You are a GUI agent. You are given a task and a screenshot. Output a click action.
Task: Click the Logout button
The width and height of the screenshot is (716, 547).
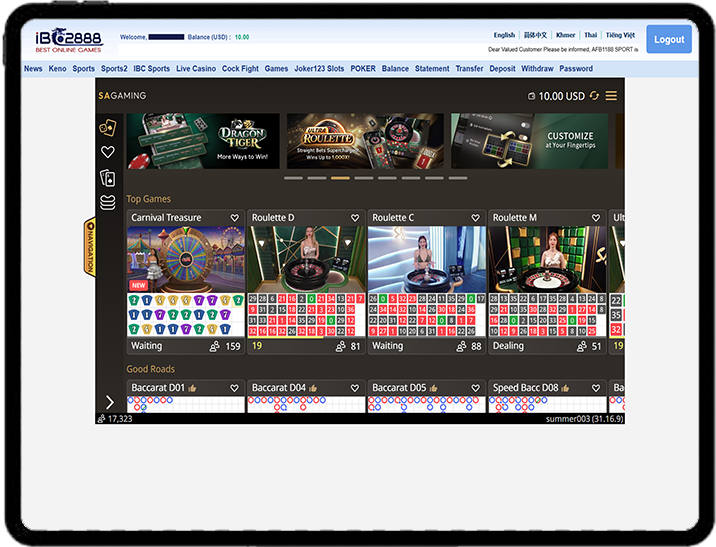coord(668,40)
